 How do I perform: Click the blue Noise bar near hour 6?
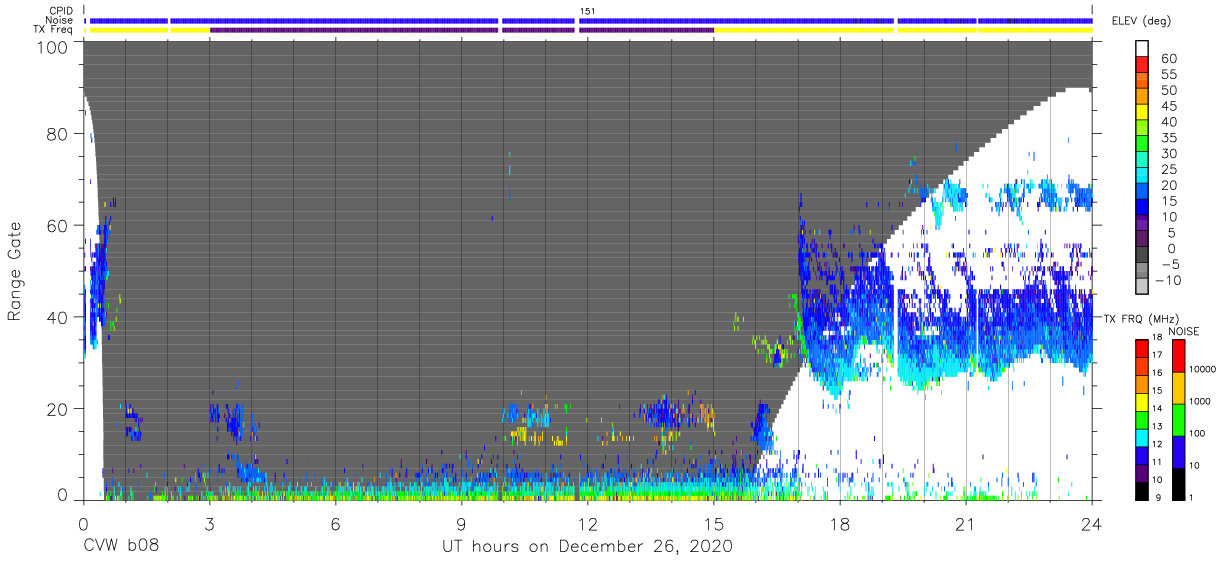point(334,20)
